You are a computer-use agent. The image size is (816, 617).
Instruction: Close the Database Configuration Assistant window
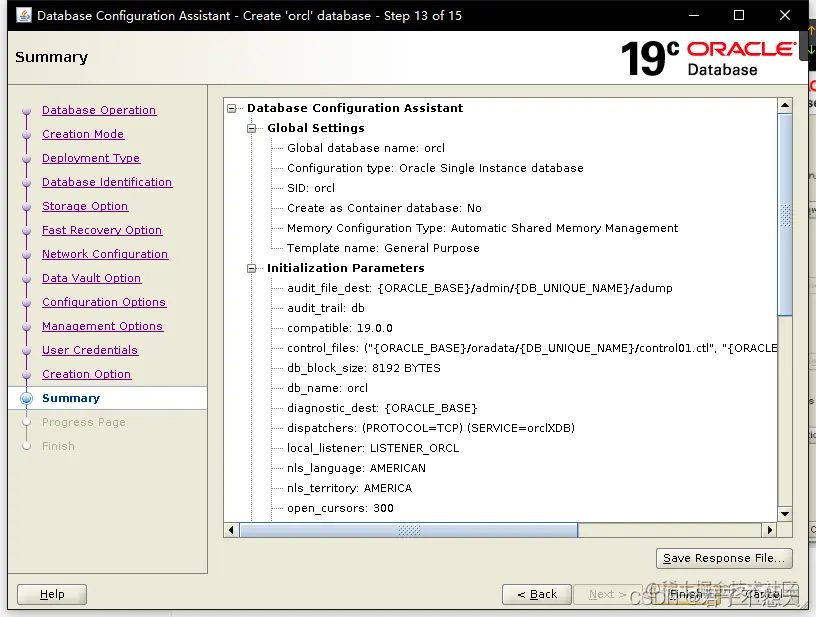click(x=785, y=15)
